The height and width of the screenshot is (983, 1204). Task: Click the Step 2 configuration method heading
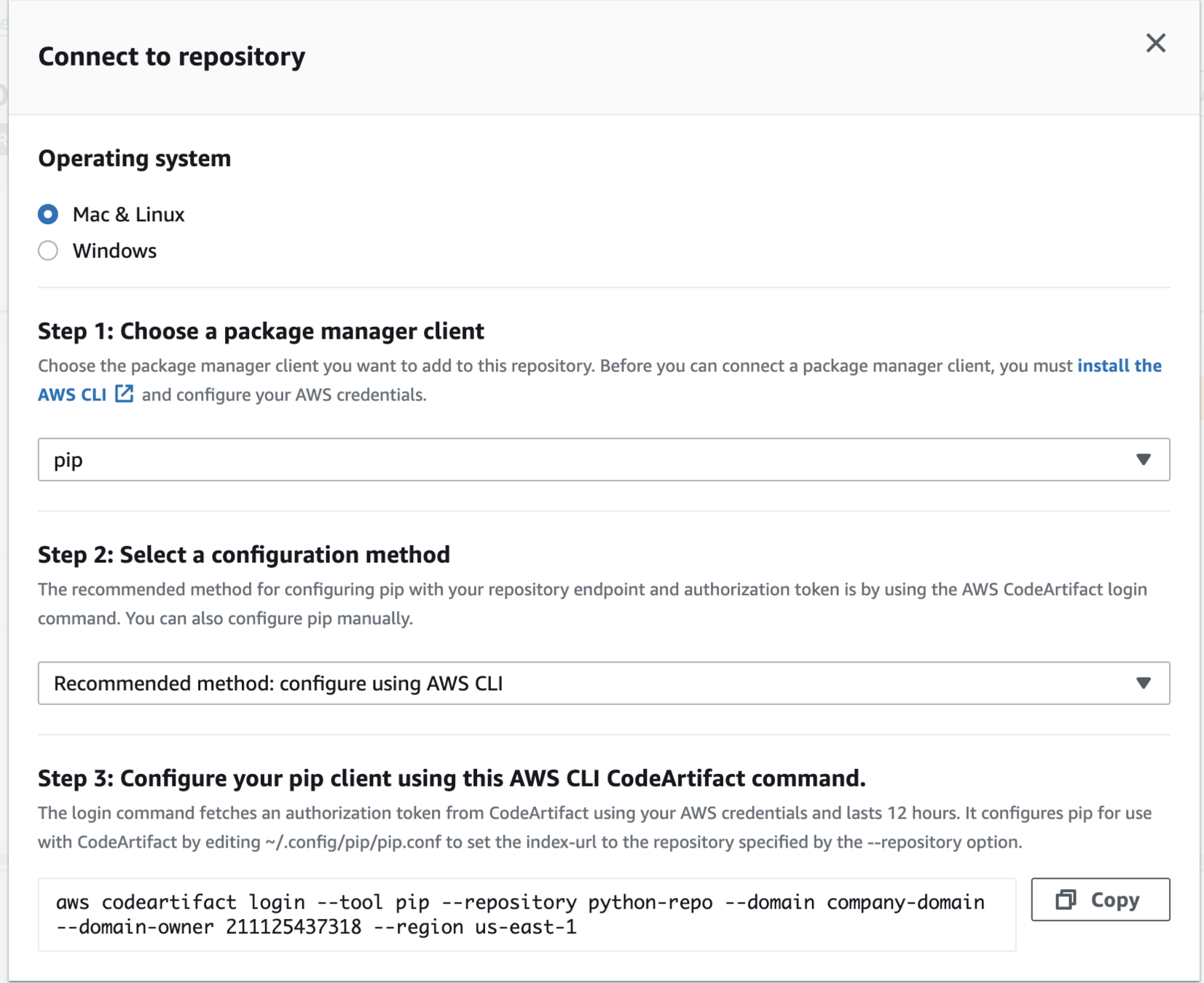pyautogui.click(x=244, y=554)
